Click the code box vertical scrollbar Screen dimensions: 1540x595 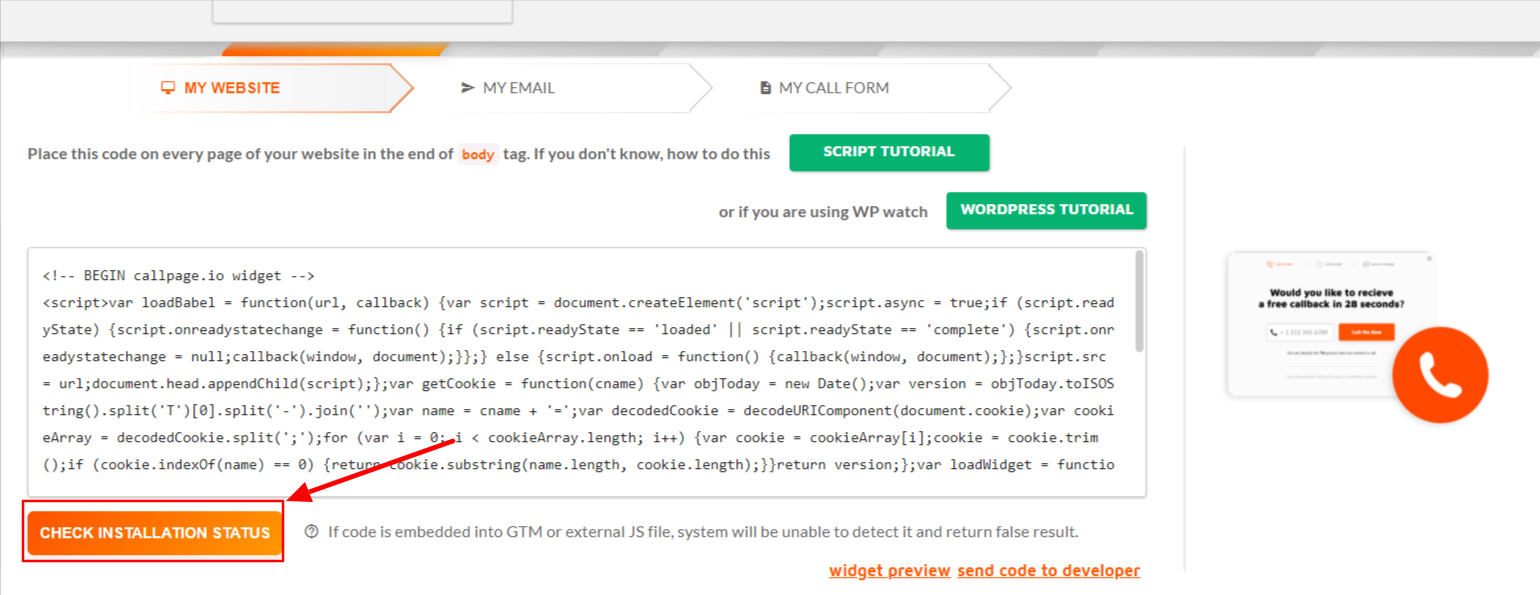[1139, 301]
